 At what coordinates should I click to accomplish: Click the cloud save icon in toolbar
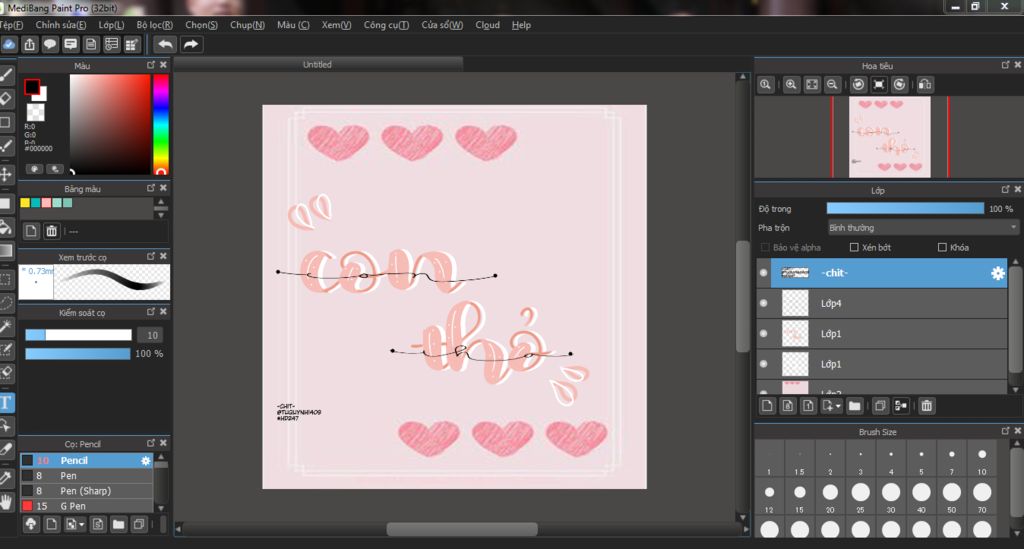click(8, 44)
